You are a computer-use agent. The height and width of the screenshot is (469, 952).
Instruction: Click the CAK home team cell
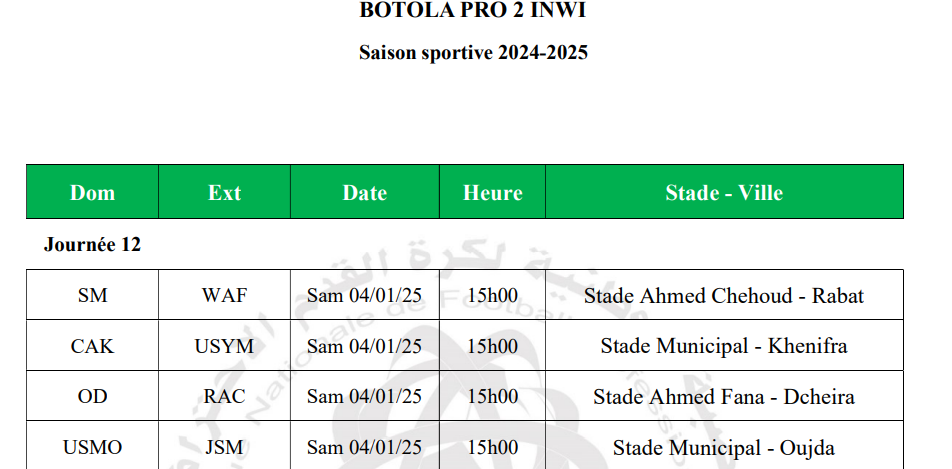[x=92, y=347]
